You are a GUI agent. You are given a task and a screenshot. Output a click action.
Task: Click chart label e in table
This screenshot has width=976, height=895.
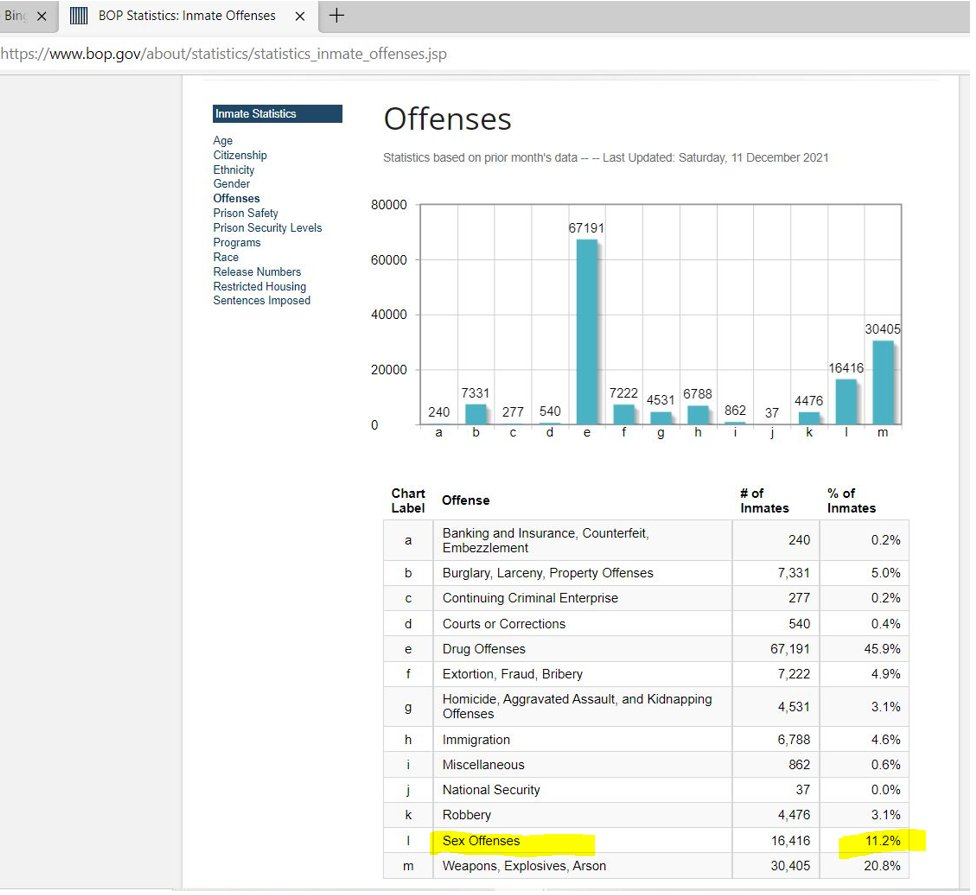click(408, 649)
